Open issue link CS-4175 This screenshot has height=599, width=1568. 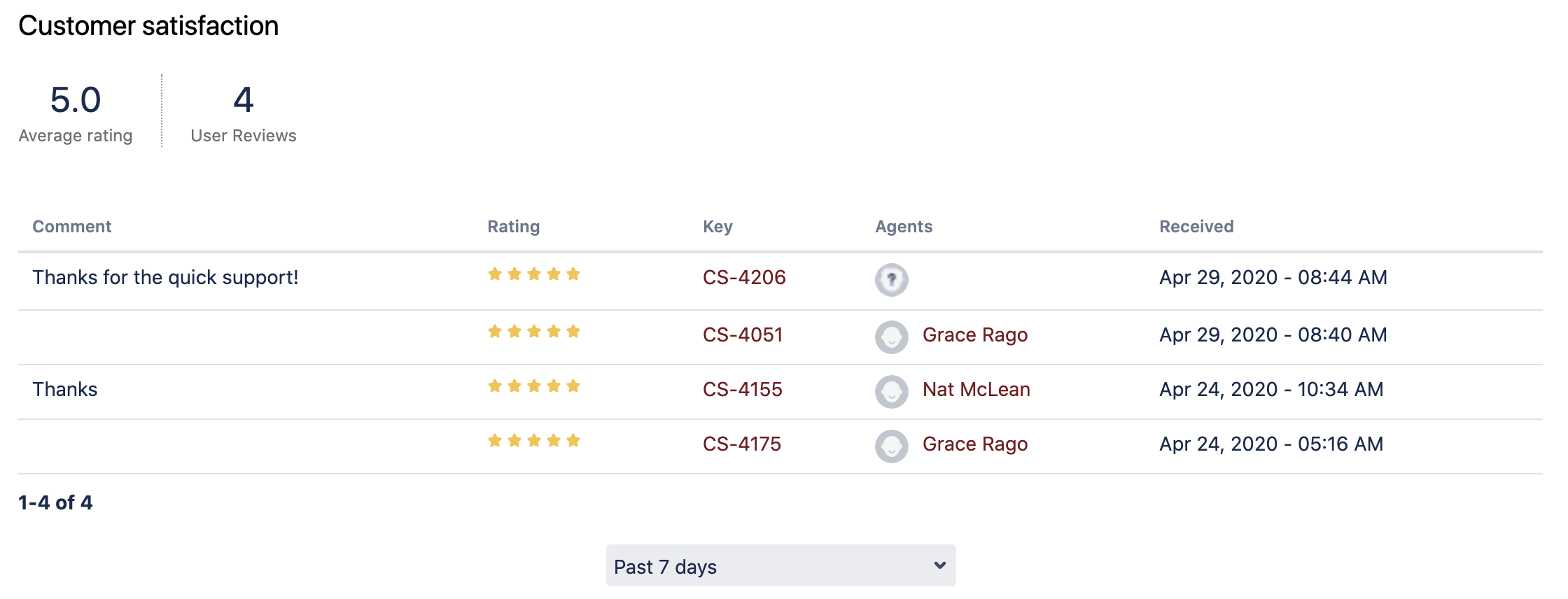pyautogui.click(x=741, y=444)
